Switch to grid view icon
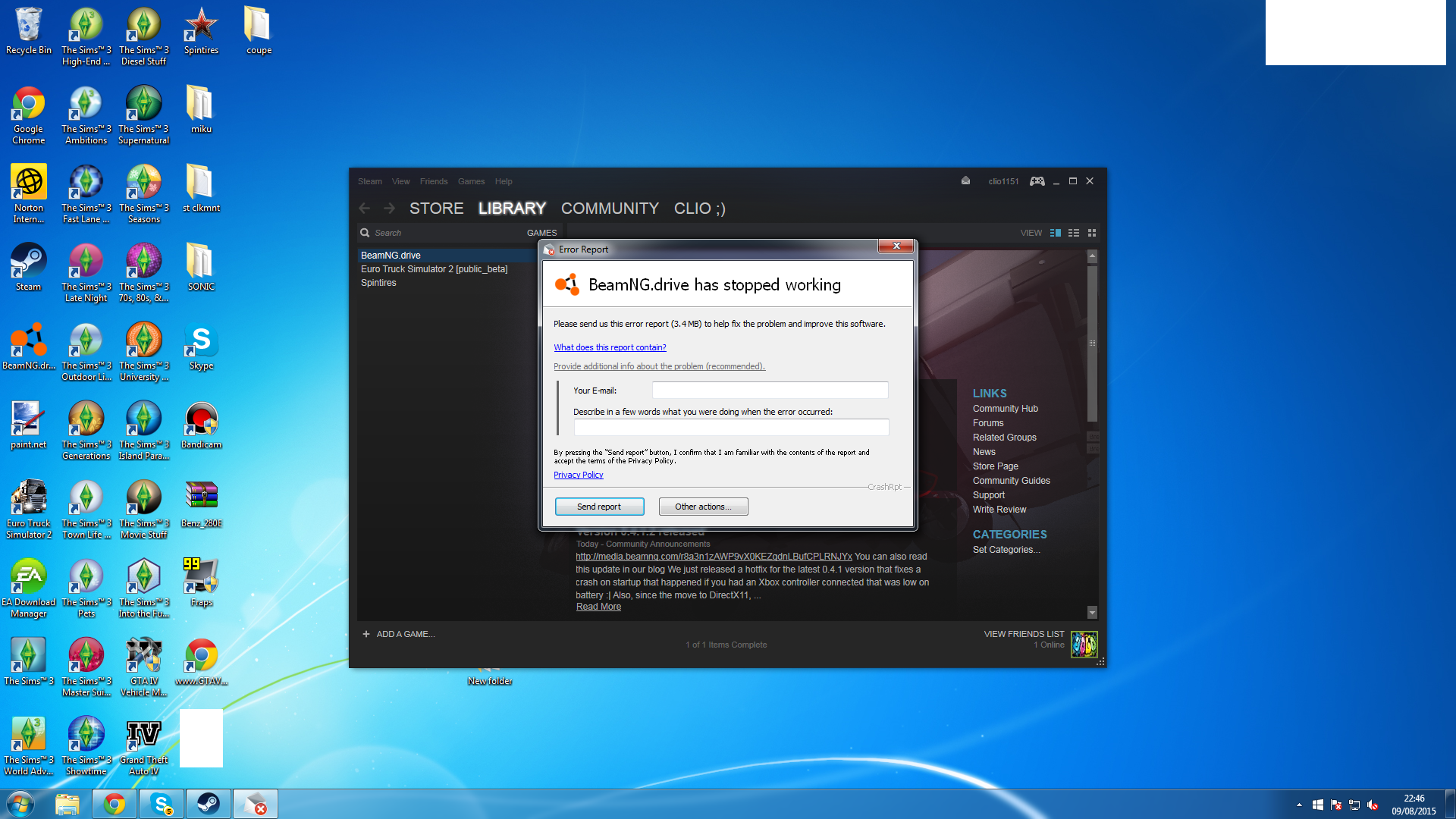The width and height of the screenshot is (1456, 819). pos(1092,233)
